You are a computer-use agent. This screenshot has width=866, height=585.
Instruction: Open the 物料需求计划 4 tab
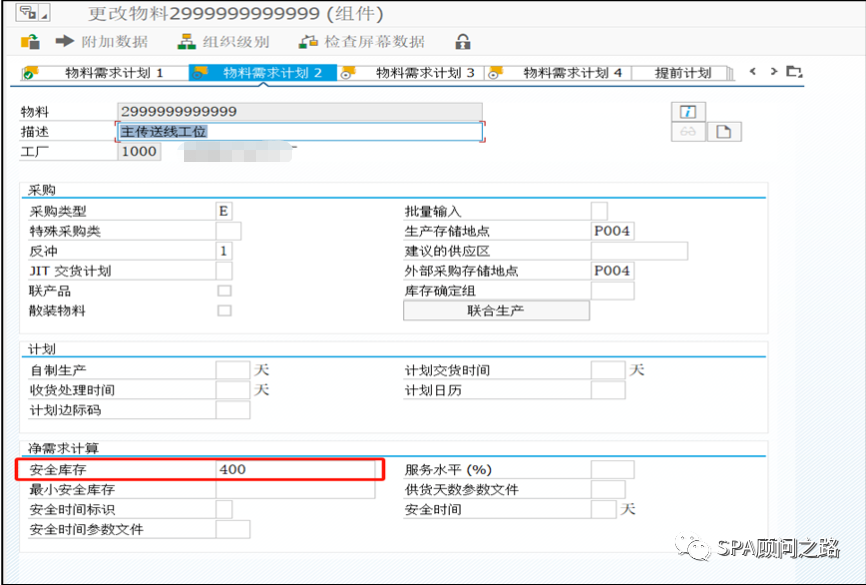(x=559, y=73)
